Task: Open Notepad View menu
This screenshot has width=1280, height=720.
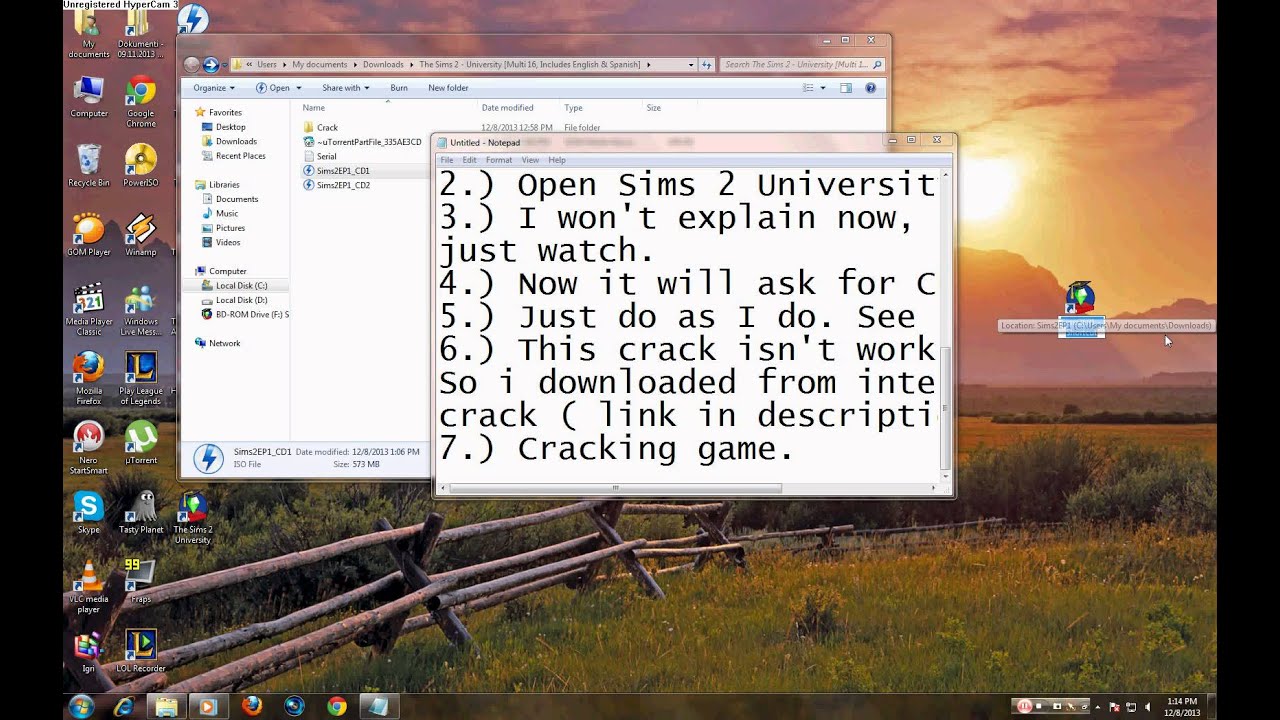Action: 530,160
